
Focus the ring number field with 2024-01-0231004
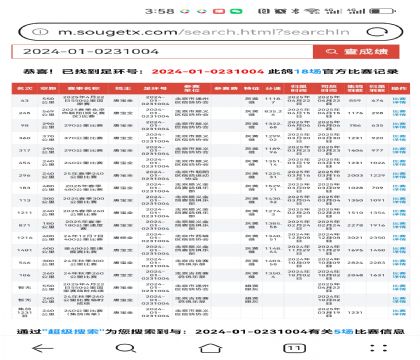click(162, 52)
